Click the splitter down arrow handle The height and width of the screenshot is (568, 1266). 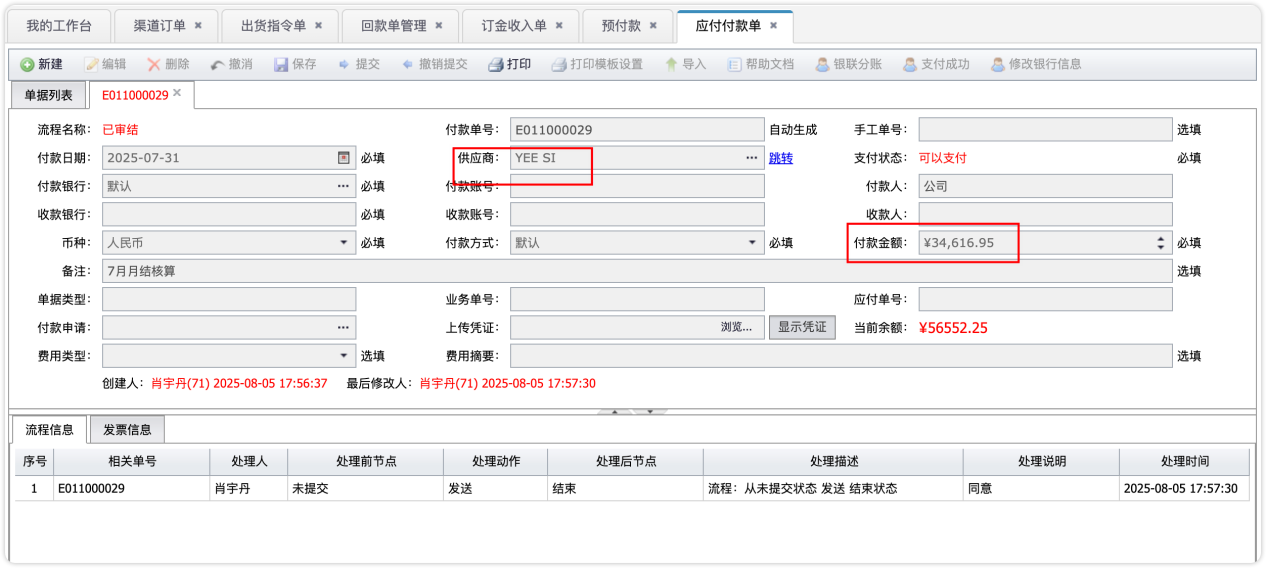click(650, 411)
